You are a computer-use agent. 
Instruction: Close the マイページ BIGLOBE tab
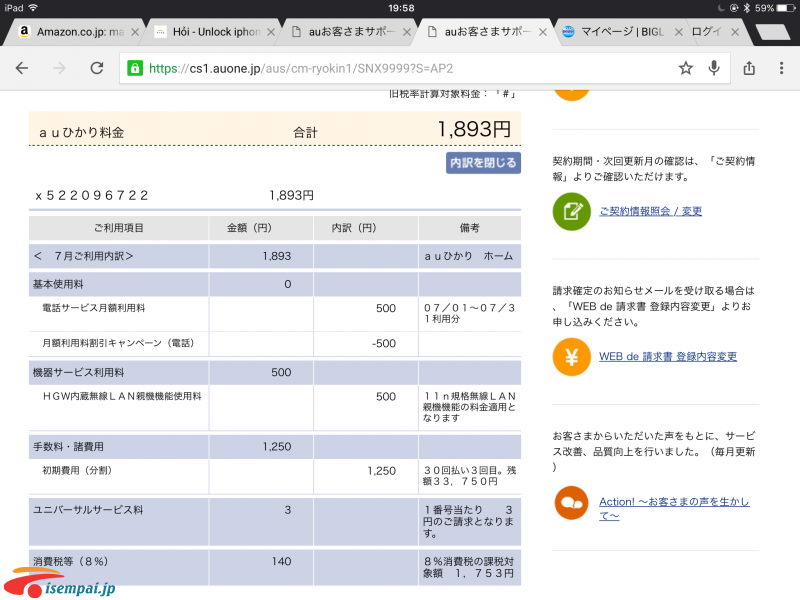(679, 32)
